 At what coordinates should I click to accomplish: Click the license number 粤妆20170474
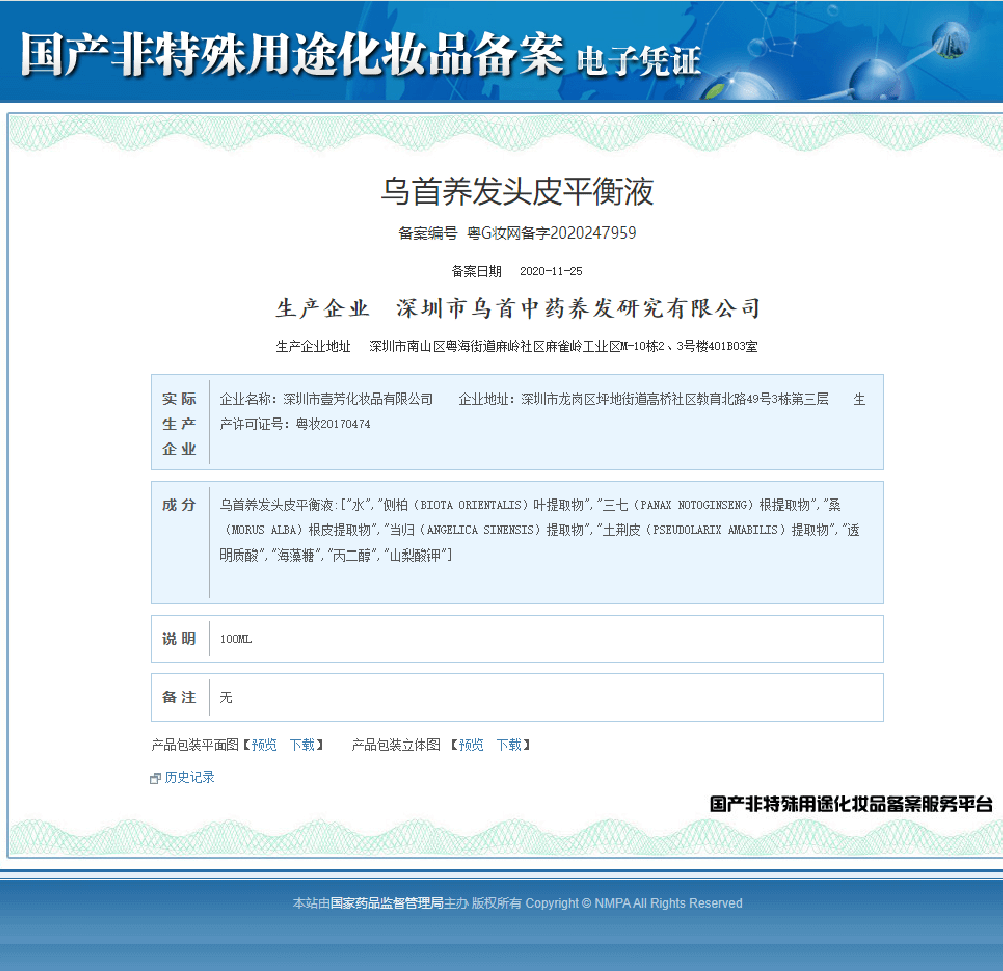(x=333, y=424)
